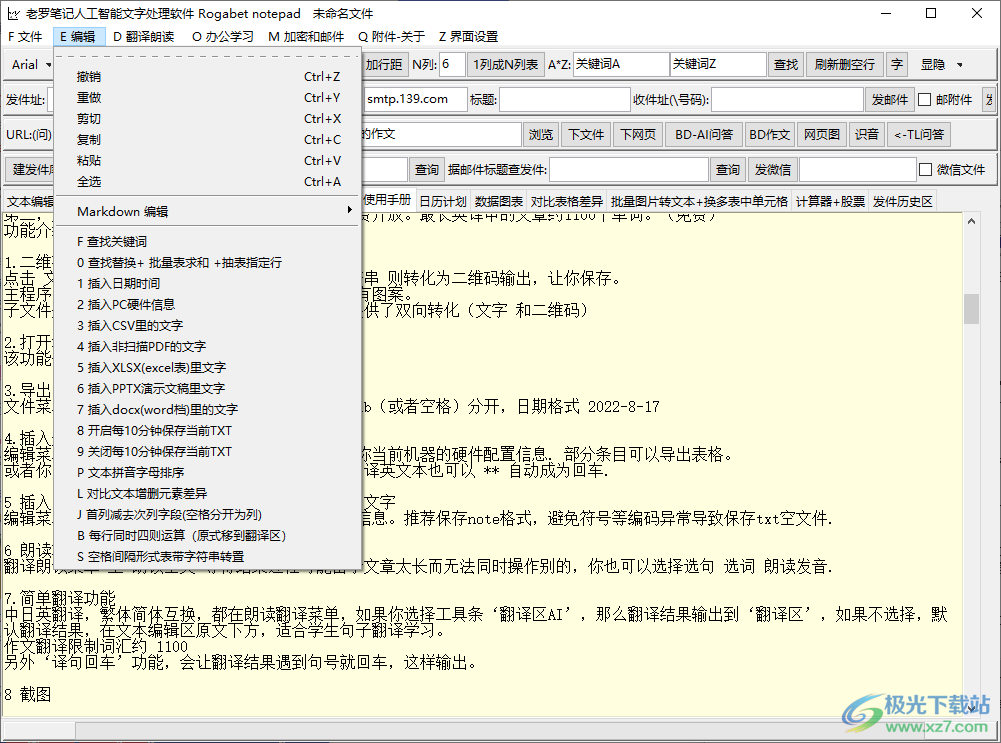Image resolution: width=1001 pixels, height=743 pixels.
Task: Click inside the 标题 title field
Action: [564, 99]
